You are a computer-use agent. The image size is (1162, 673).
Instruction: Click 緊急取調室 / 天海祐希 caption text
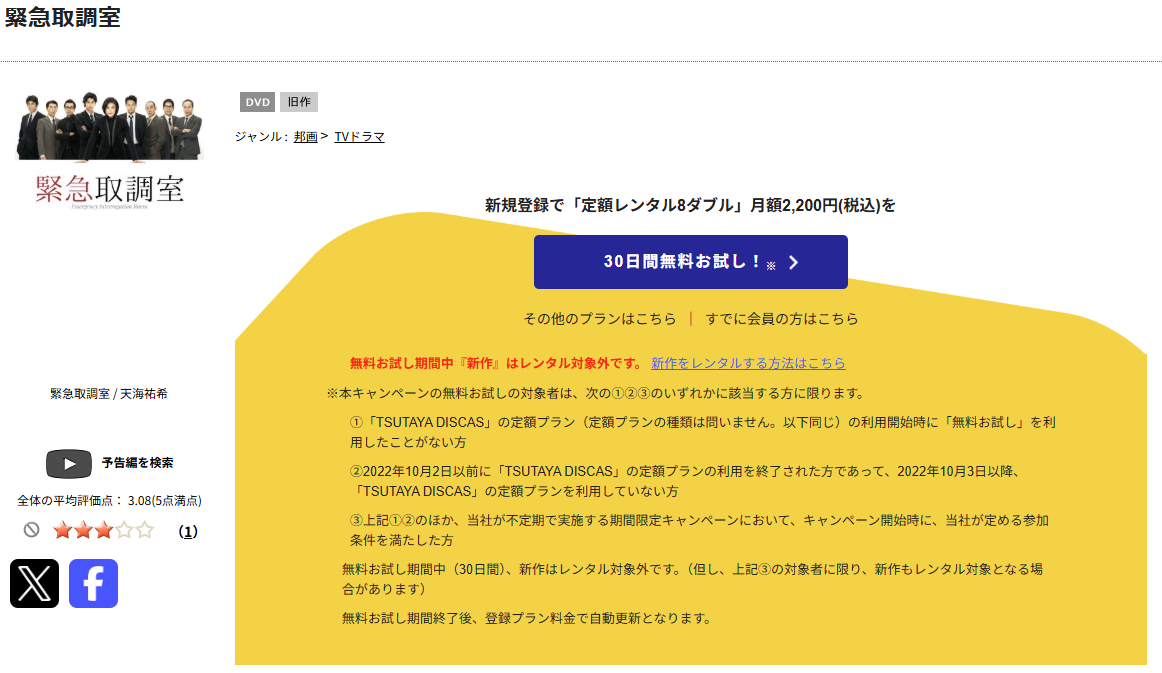tap(109, 394)
